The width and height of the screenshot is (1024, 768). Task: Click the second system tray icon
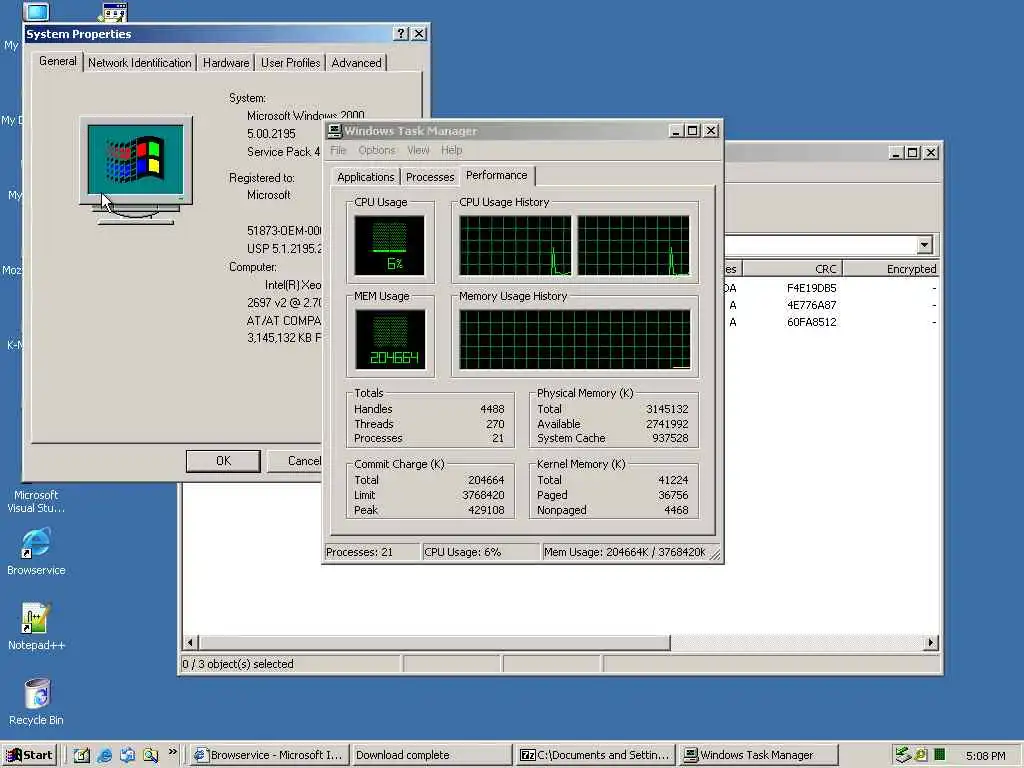click(x=921, y=754)
